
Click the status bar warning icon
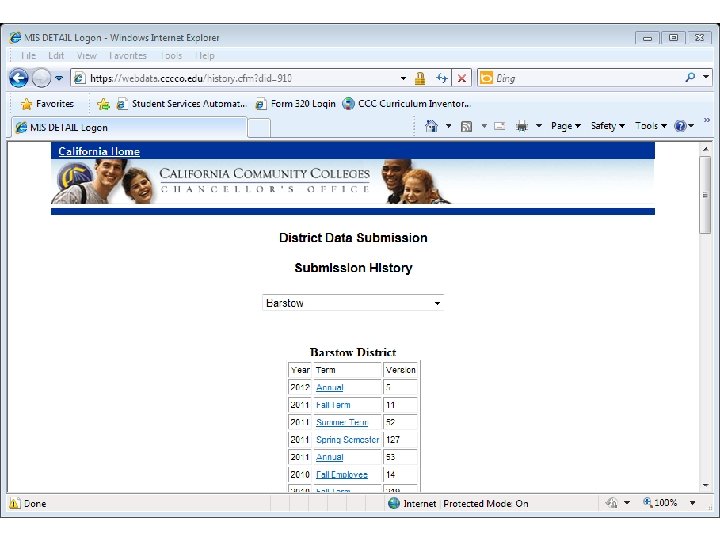(x=15, y=503)
